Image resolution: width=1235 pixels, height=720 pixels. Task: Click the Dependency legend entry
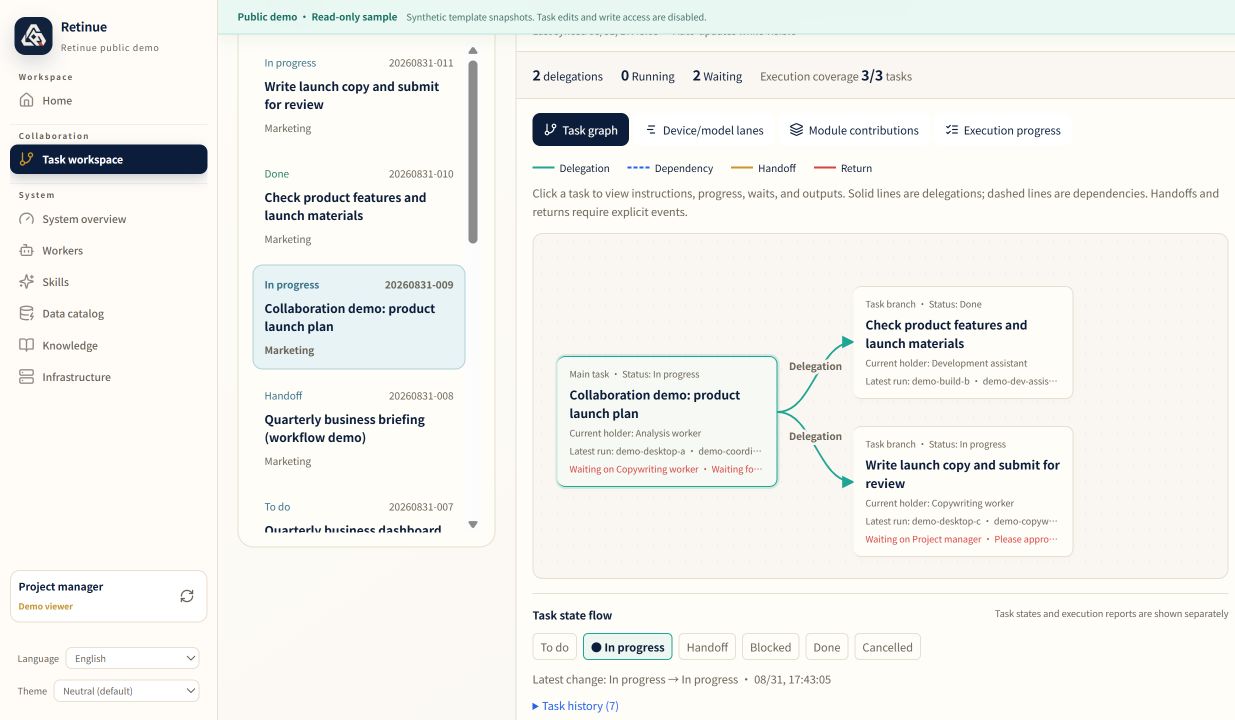tap(670, 168)
